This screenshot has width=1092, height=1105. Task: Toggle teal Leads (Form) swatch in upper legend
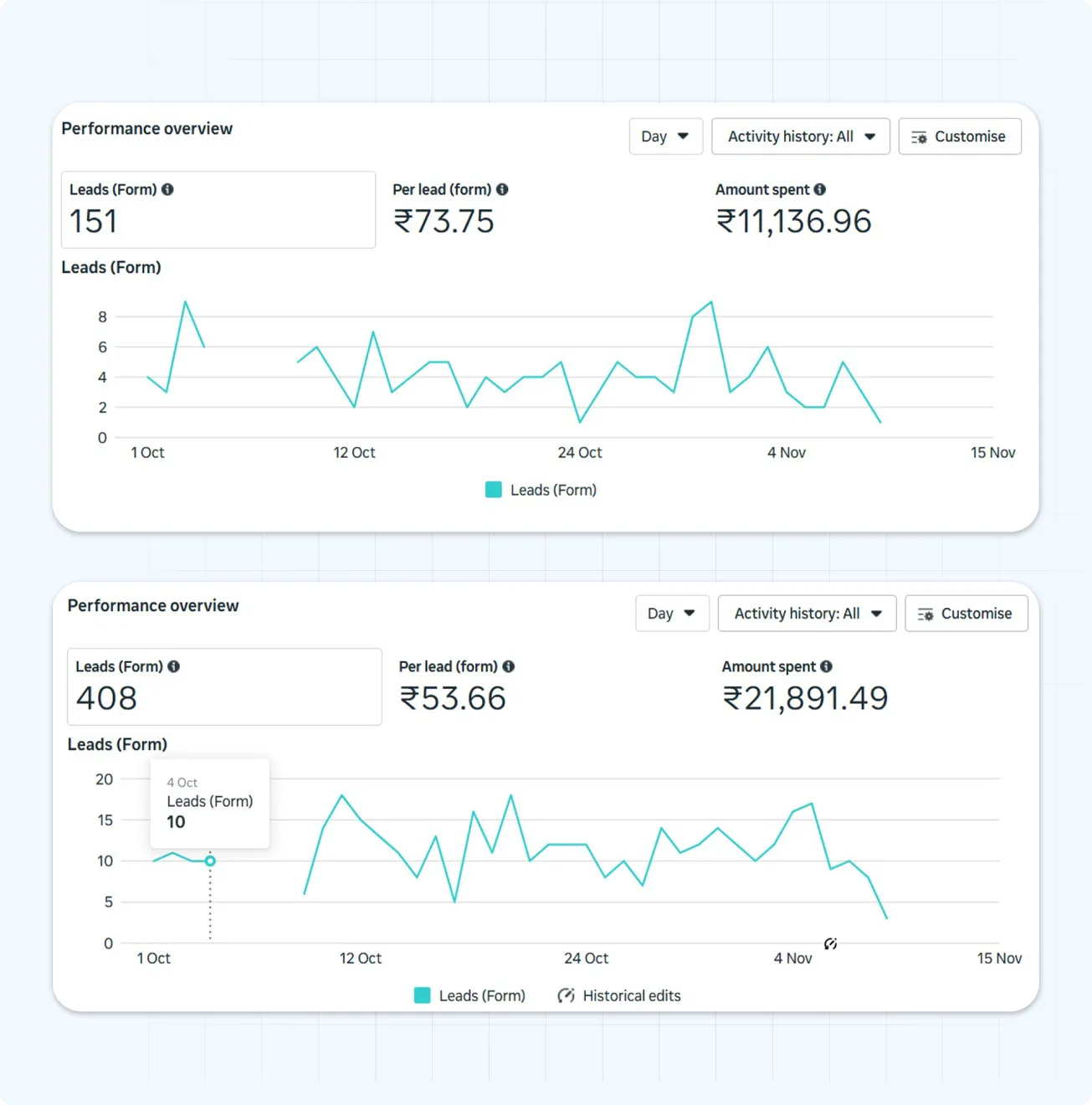point(494,490)
